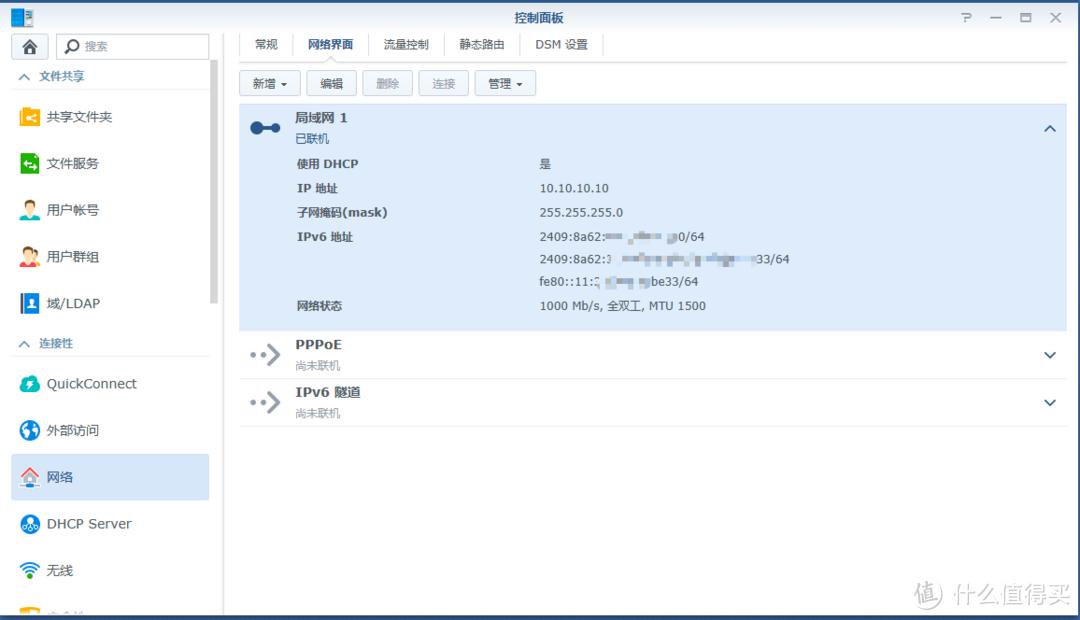Click the 控制面板 window title
This screenshot has height=620, width=1080.
pos(539,18)
